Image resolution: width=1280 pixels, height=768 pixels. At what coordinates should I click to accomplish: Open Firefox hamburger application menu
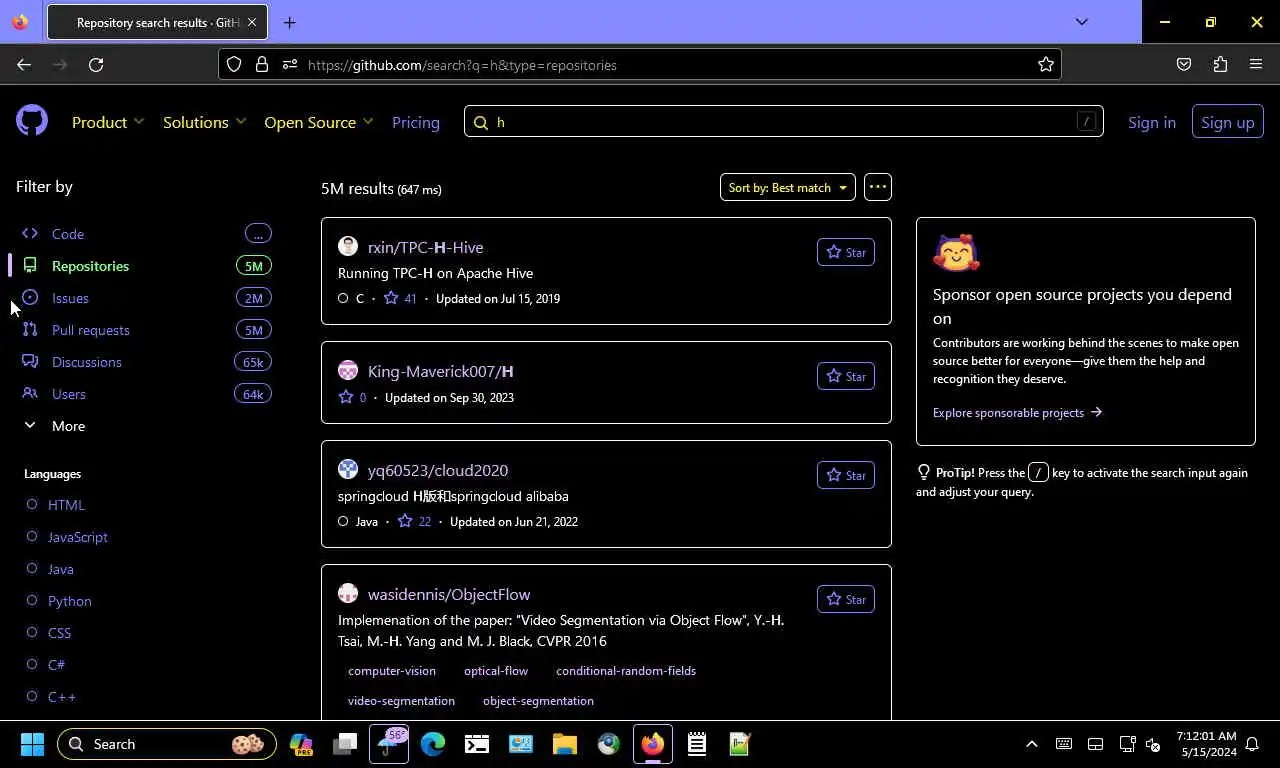[x=1256, y=64]
